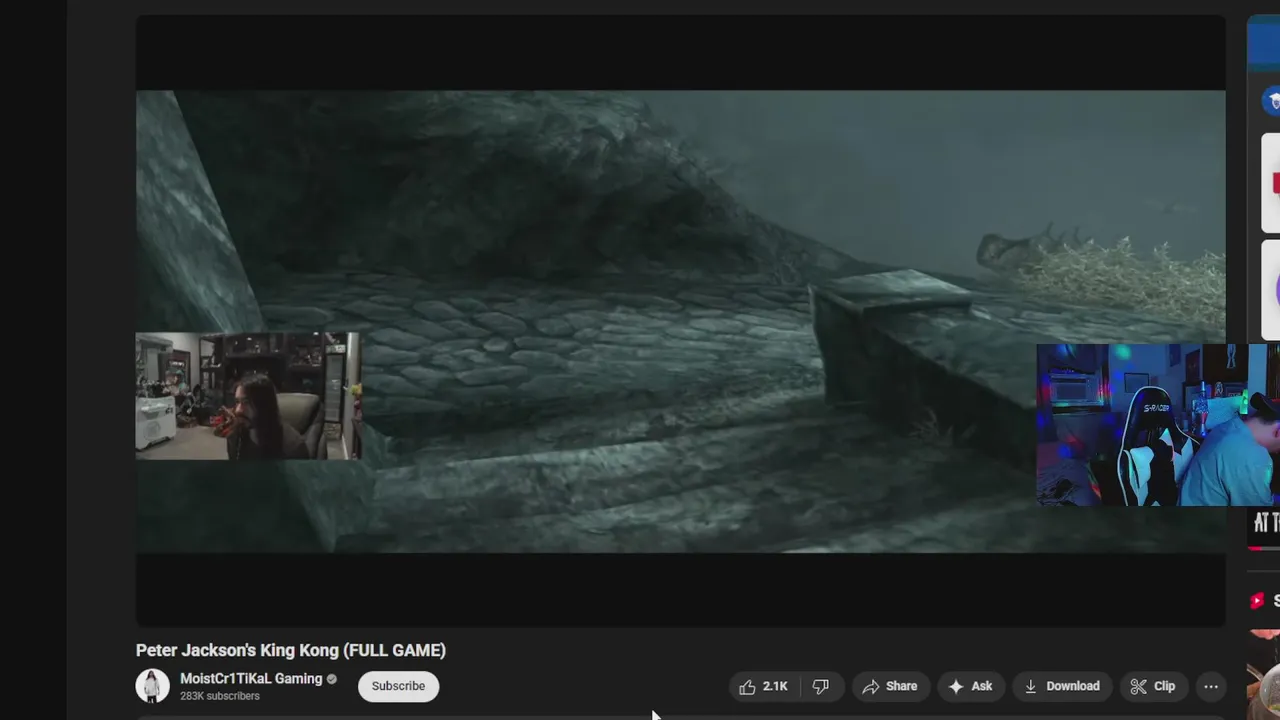This screenshot has width=1280, height=720.
Task: Click the streamer facecam inset in the video
Action: (x=248, y=396)
